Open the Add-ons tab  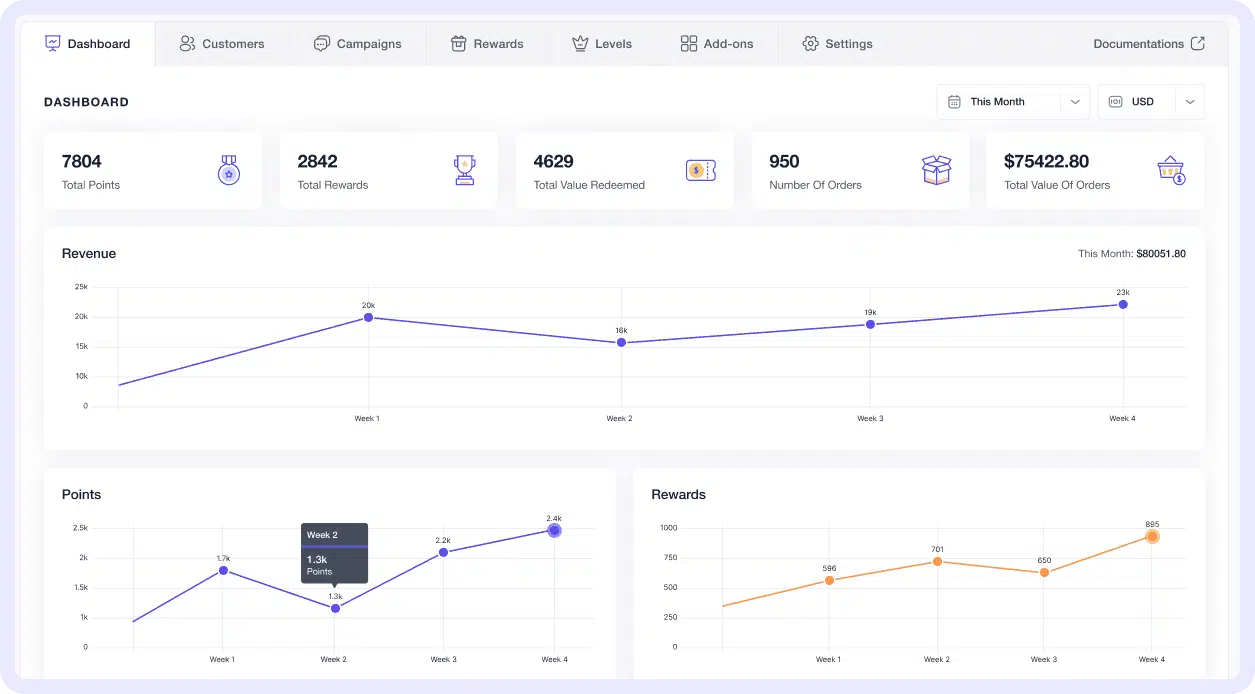(717, 44)
